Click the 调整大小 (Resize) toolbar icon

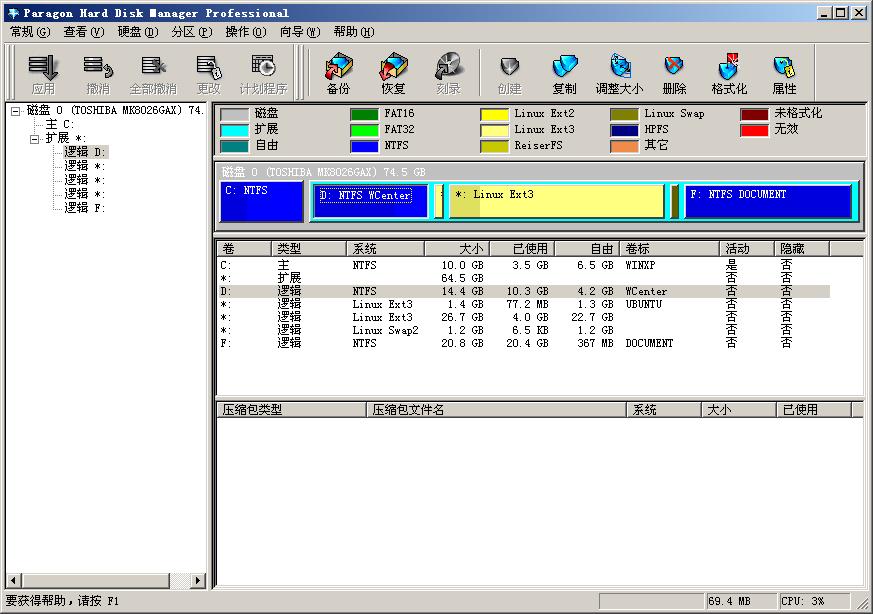coord(619,74)
